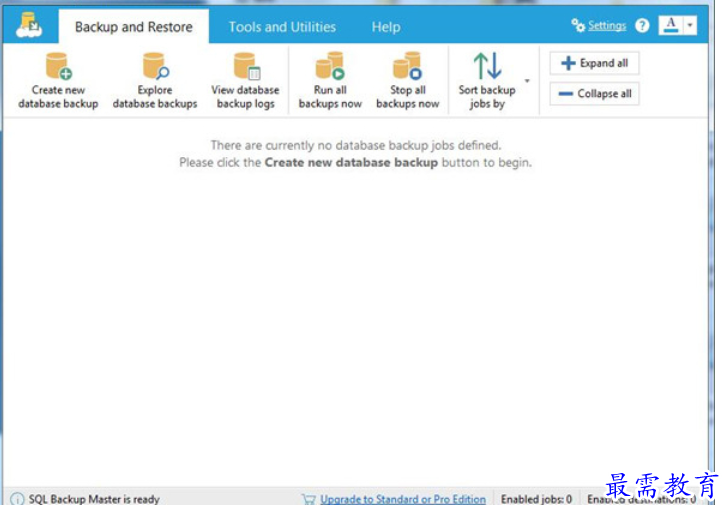
Task: Click the Expand all button
Action: tap(594, 63)
